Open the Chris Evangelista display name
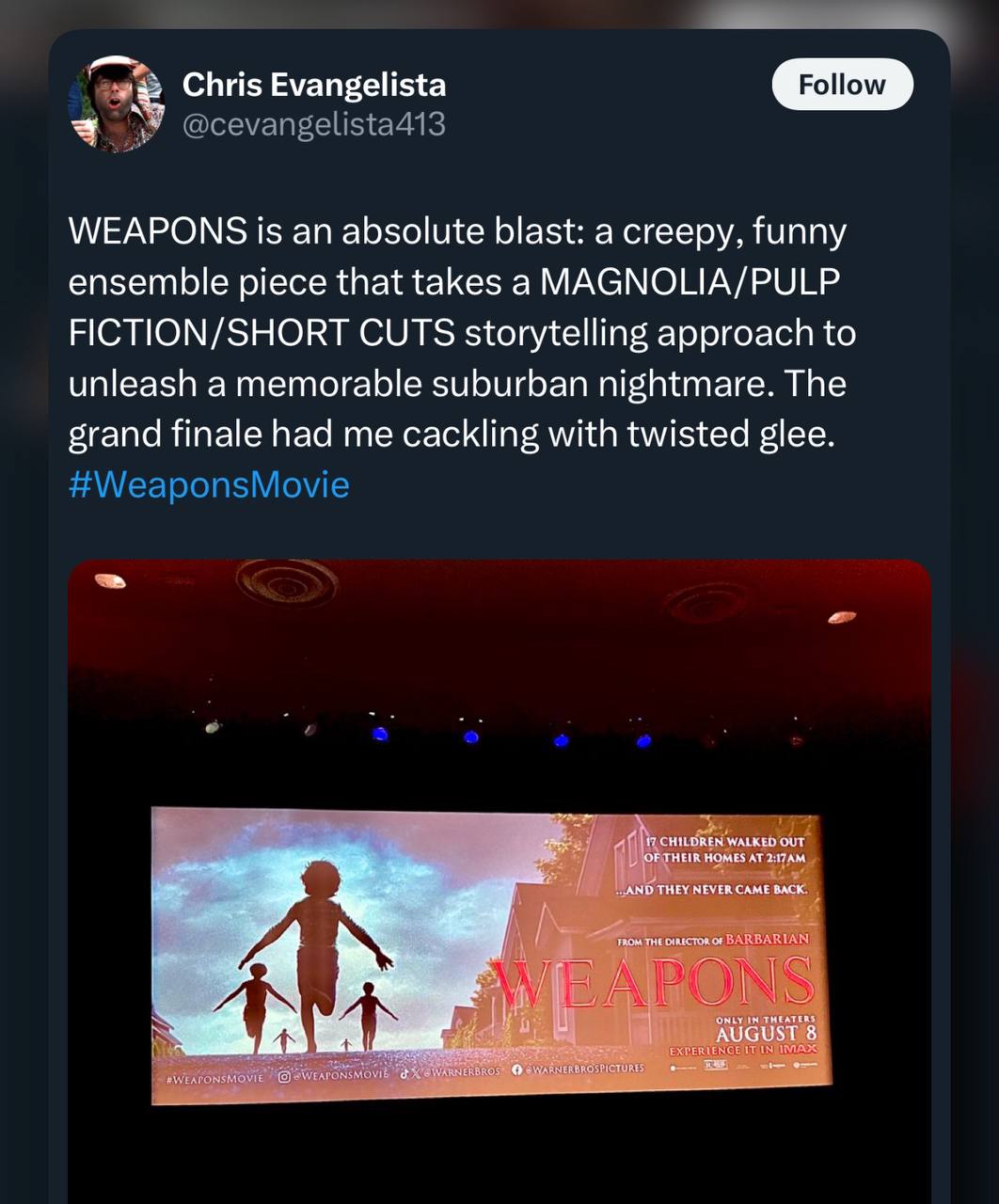The image size is (999, 1204). (x=314, y=85)
